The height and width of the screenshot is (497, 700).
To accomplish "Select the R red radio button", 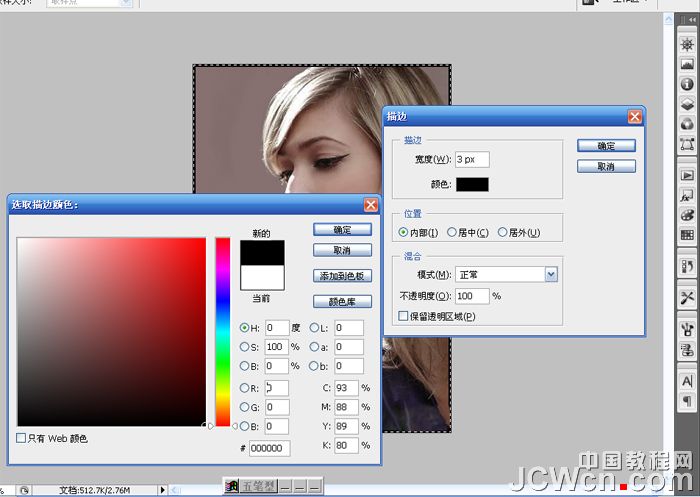I will [x=244, y=388].
